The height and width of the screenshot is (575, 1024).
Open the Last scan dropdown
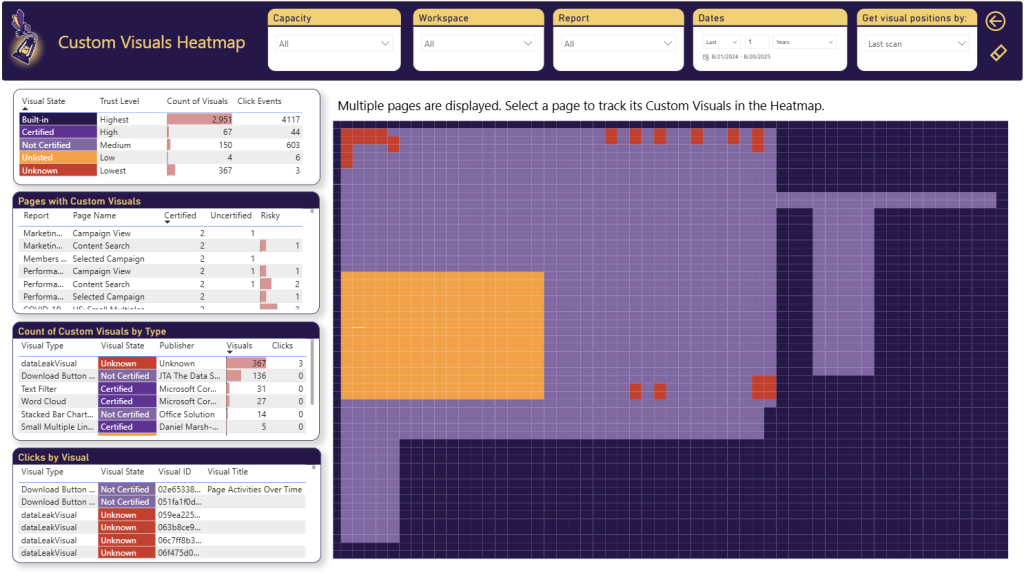tap(917, 44)
